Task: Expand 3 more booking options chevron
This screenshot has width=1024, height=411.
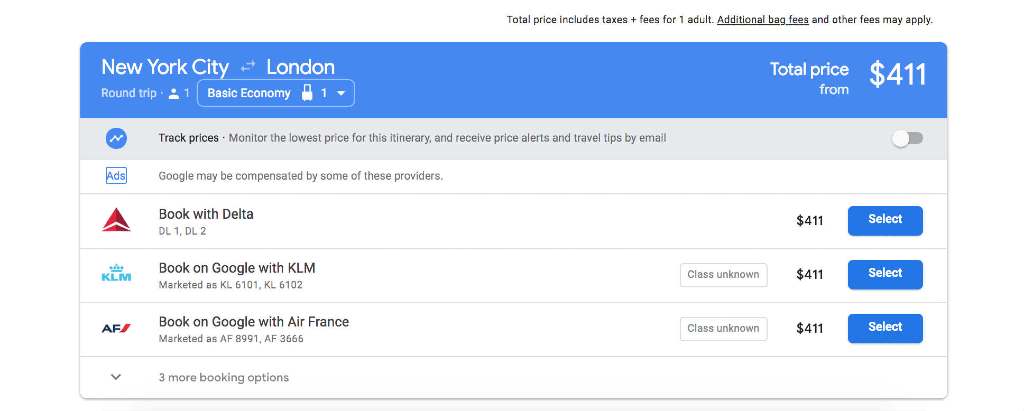Action: 116,377
